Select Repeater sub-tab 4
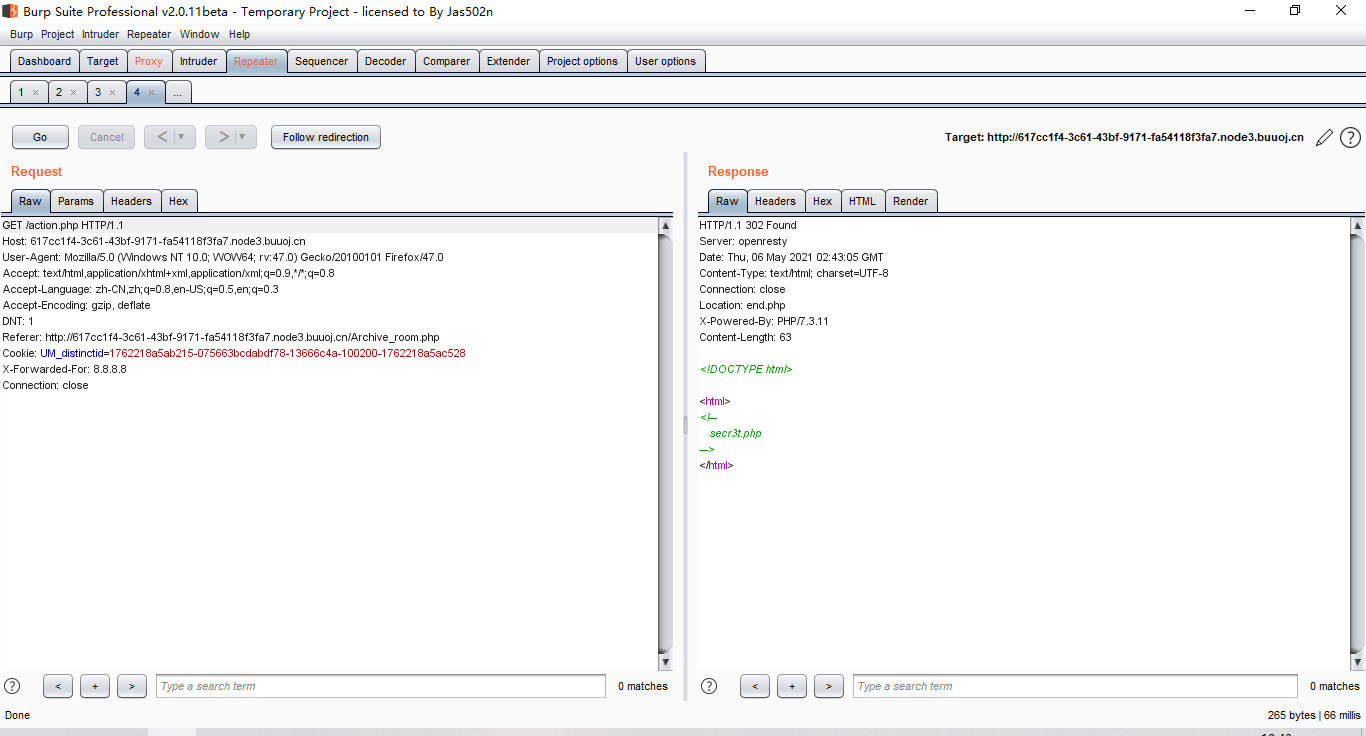The image size is (1366, 736). coord(137,92)
